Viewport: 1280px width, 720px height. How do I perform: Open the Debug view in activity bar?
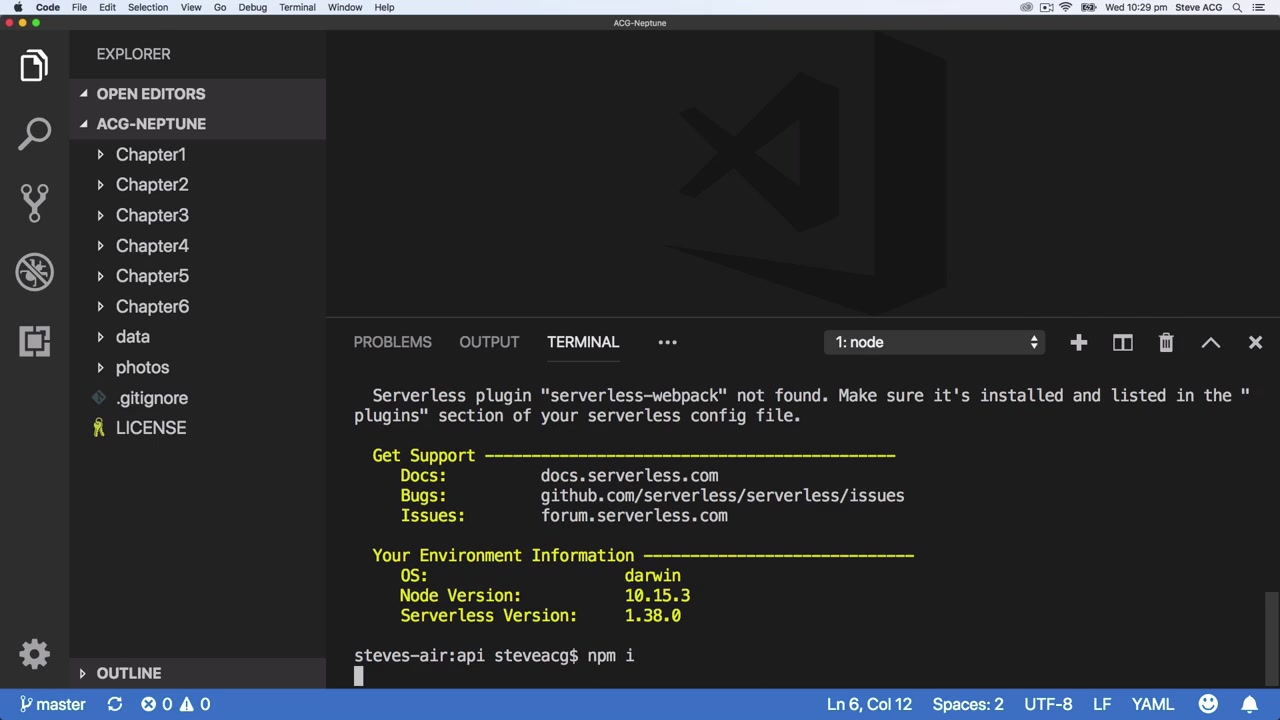click(34, 271)
